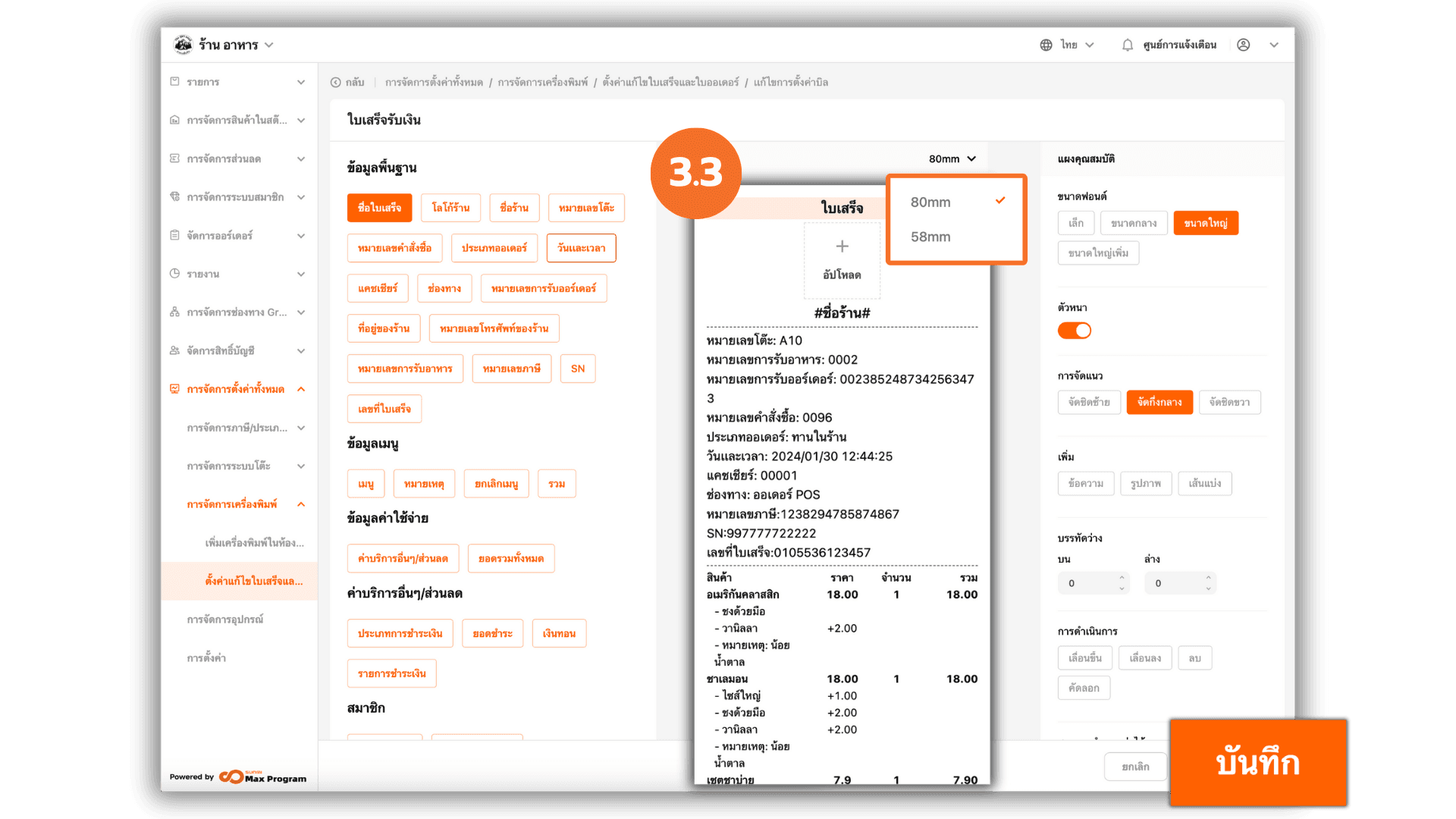Viewport: 1456px width, 819px height.
Task: Select the 58mm paper size option
Action: point(930,237)
